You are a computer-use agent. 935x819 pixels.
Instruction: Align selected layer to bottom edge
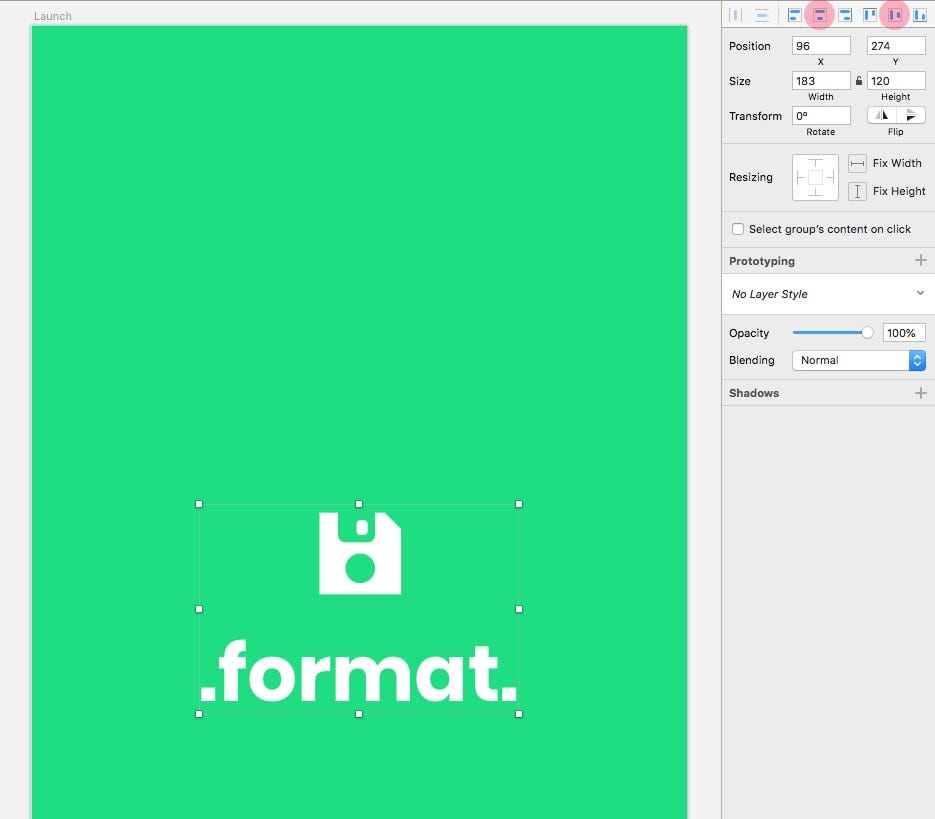919,15
